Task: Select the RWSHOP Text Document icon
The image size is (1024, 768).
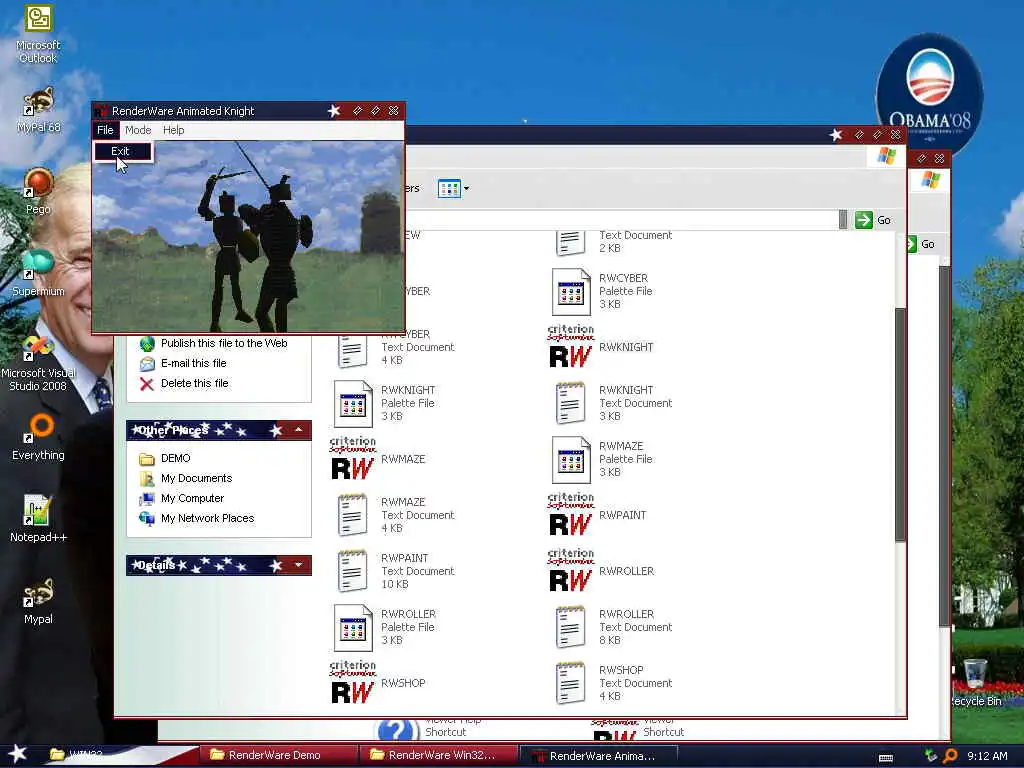Action: pyautogui.click(x=571, y=683)
